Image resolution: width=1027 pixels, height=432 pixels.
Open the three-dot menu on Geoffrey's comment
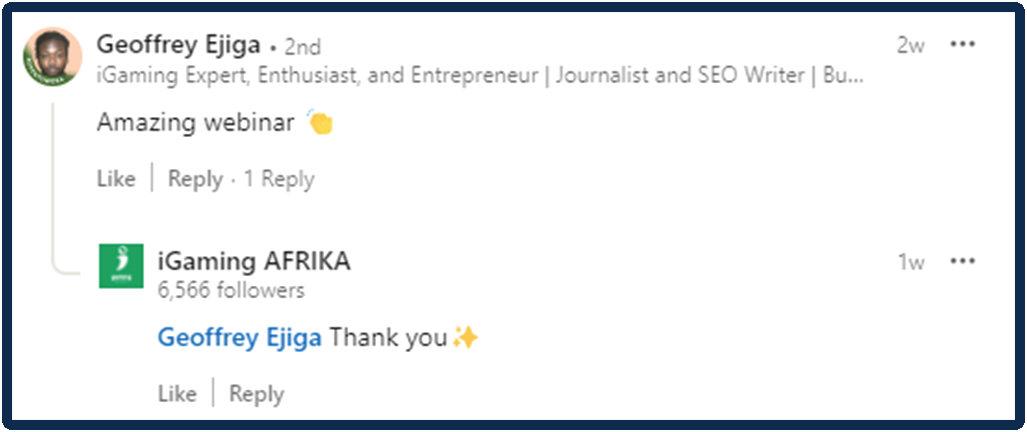coord(963,44)
